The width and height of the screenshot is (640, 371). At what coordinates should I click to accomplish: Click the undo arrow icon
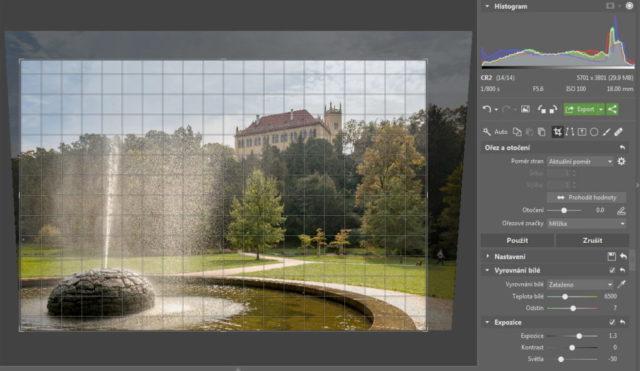(x=487, y=109)
